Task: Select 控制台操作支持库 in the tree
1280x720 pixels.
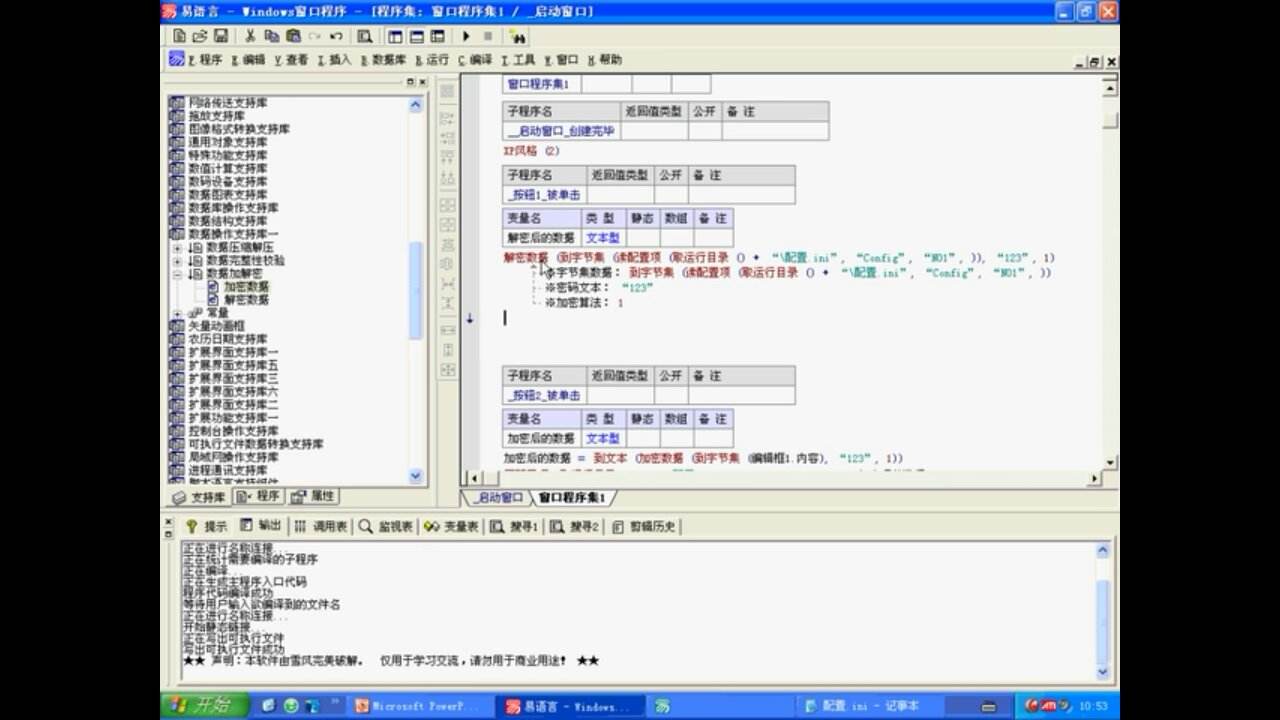Action: 234,431
